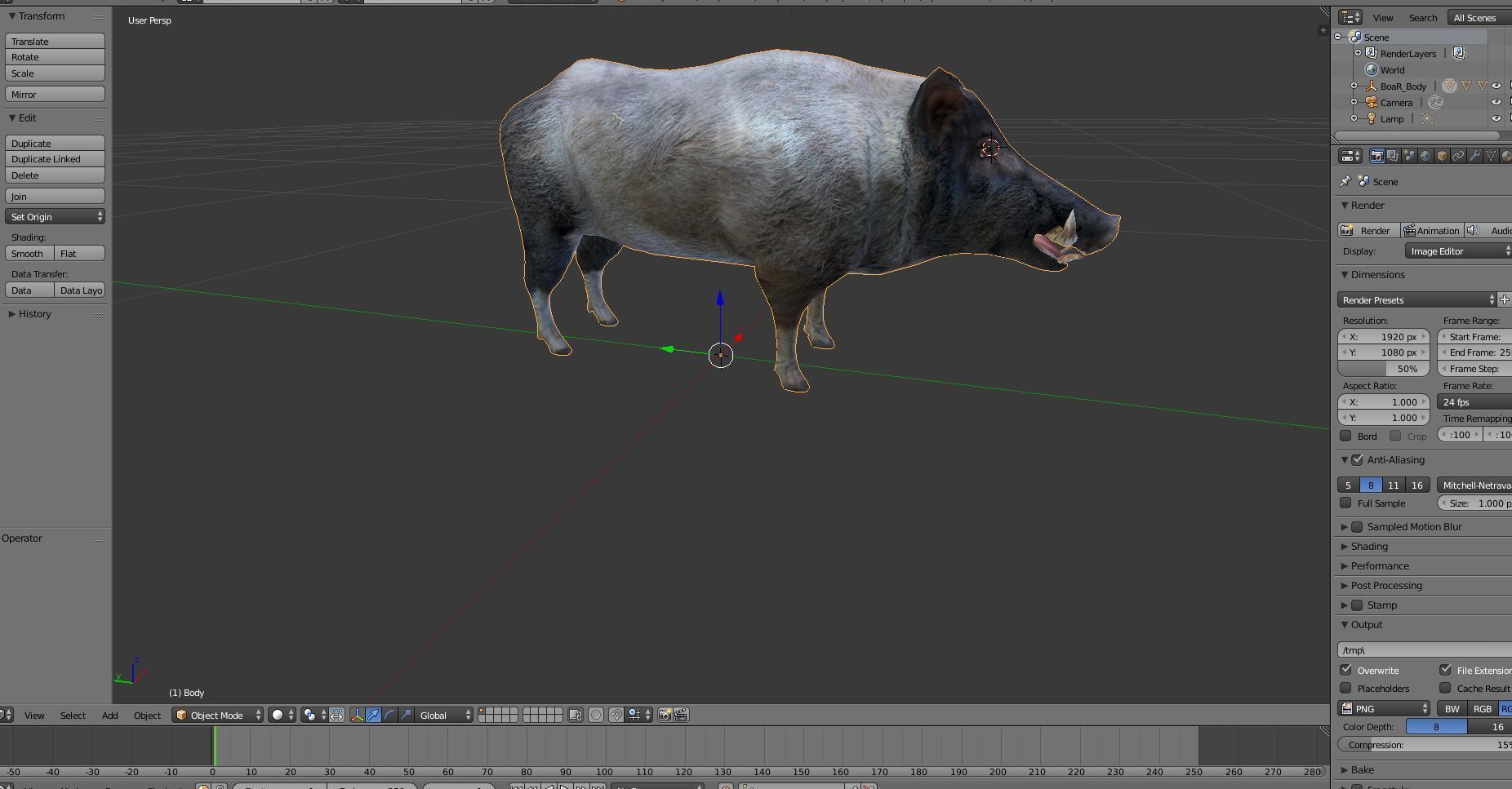Enable the Placeholders checkbox
This screenshot has width=1512, height=789.
pos(1345,688)
